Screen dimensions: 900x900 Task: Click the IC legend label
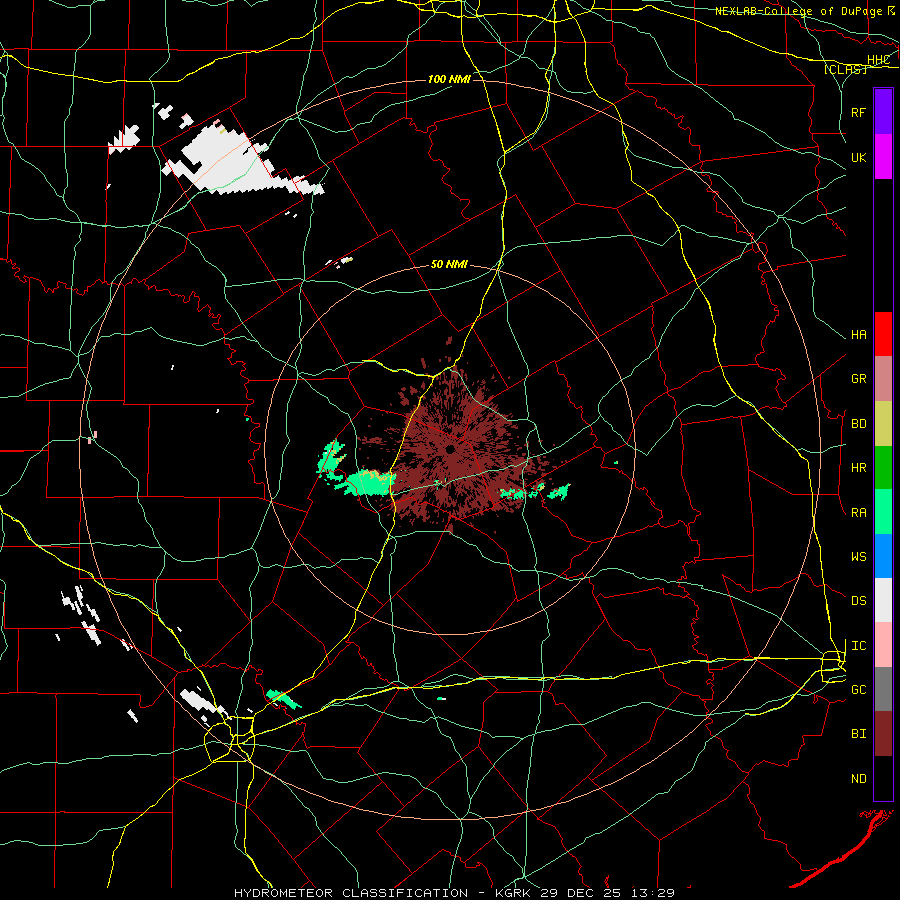coord(859,645)
